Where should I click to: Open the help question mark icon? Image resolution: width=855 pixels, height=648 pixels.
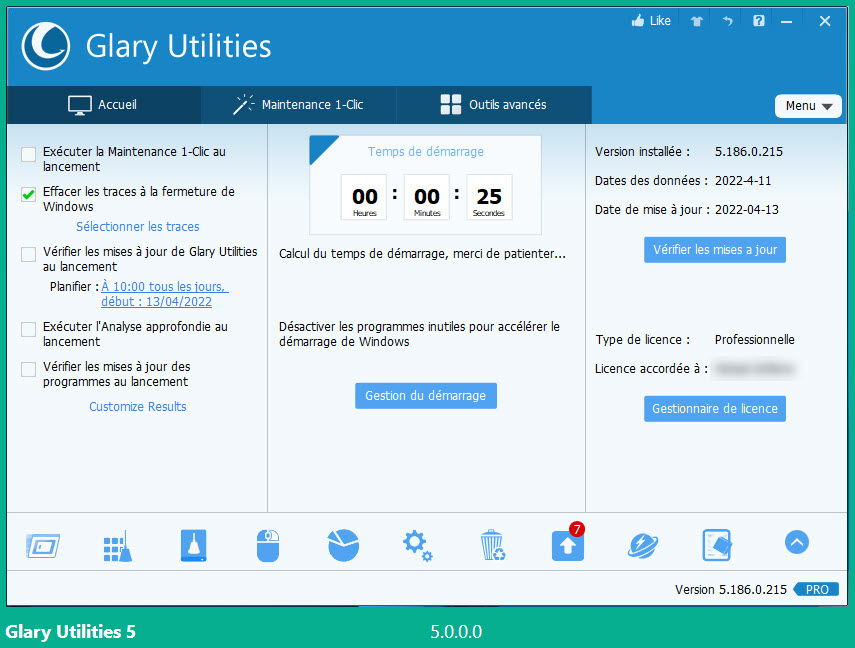tap(758, 21)
